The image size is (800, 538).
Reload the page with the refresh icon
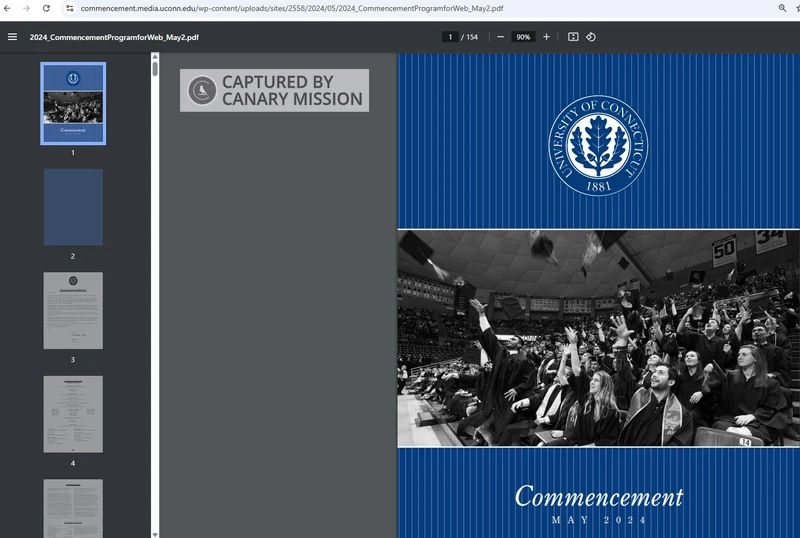tap(46, 8)
